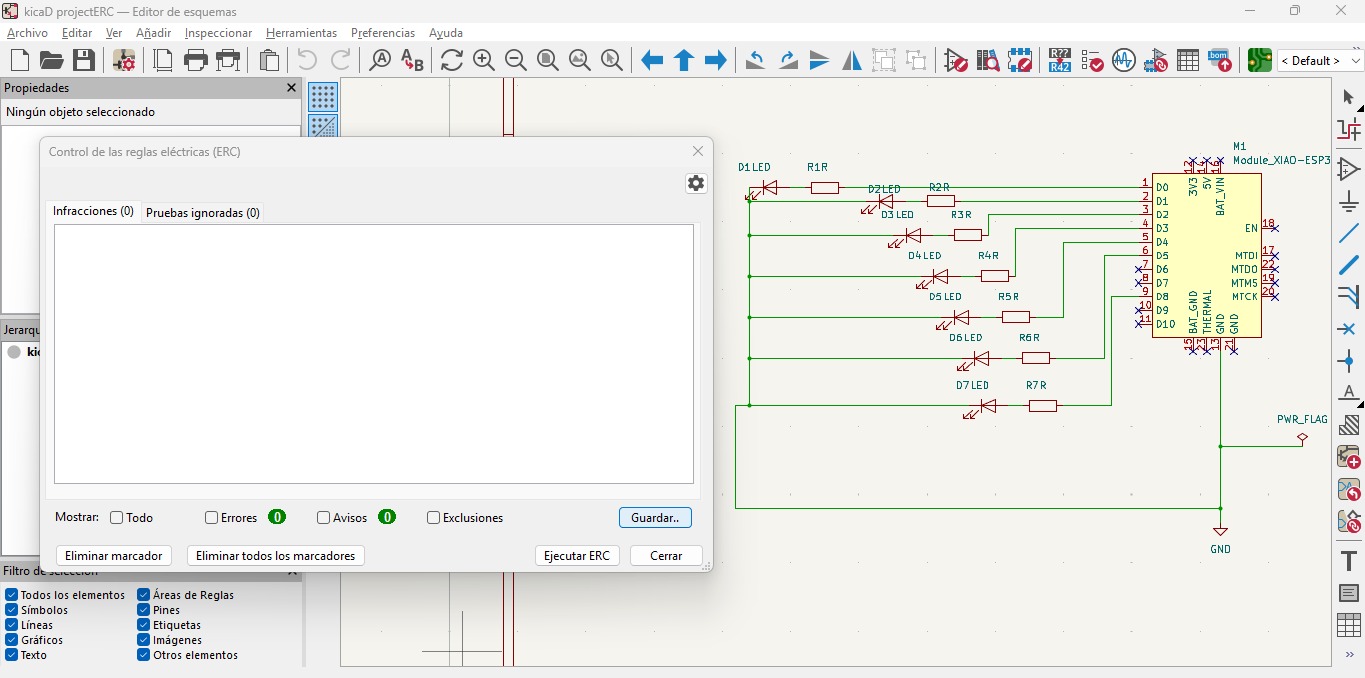
Task: Mirror selection vertically
Action: [x=820, y=60]
